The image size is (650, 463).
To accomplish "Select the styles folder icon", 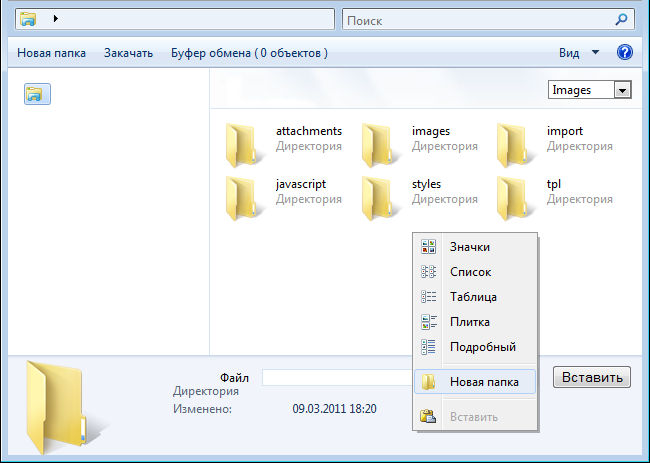I will (381, 198).
